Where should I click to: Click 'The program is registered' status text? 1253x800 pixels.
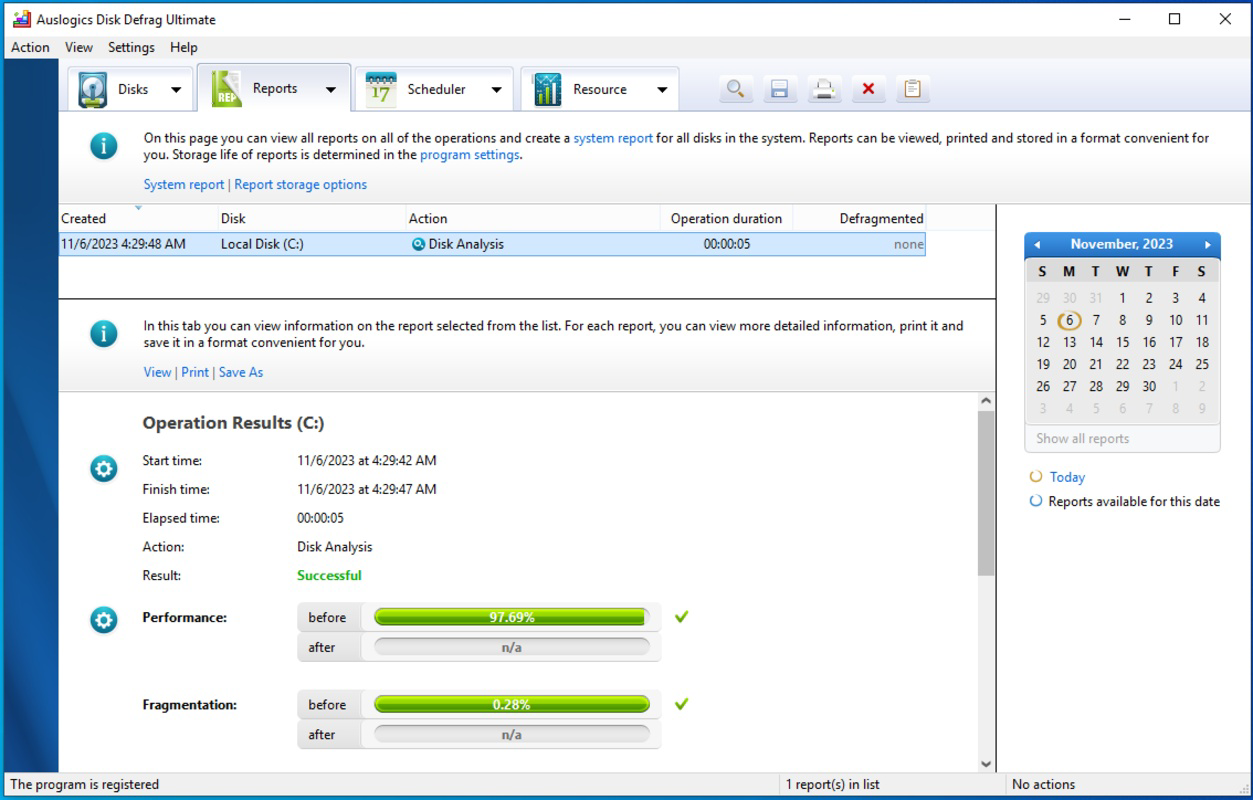point(84,785)
